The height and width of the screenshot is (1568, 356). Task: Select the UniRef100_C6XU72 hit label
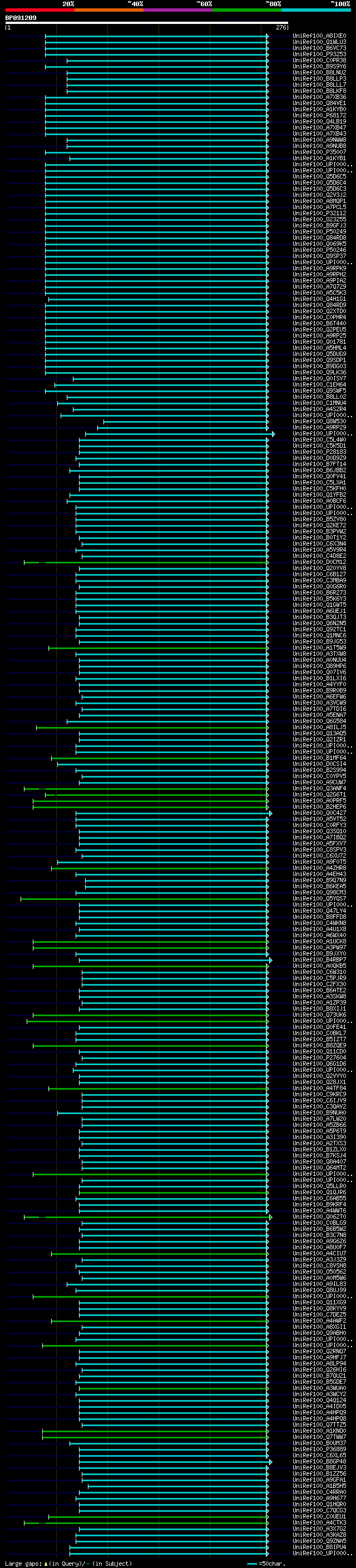[x=319, y=855]
